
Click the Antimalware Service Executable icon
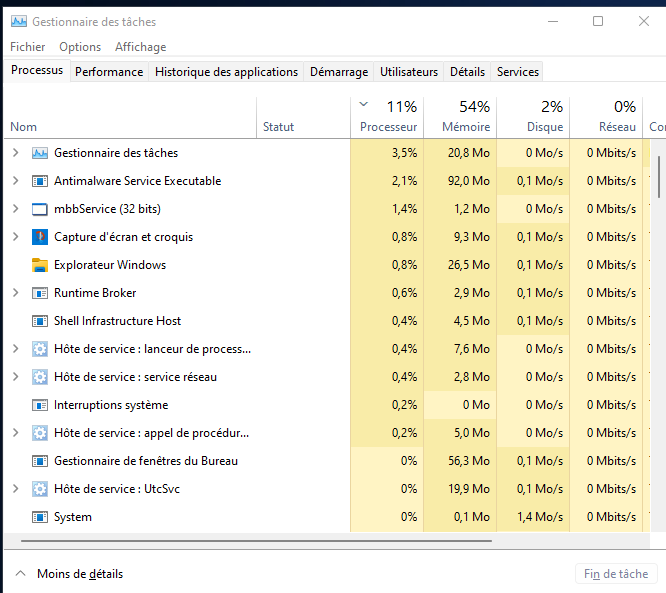pos(40,181)
